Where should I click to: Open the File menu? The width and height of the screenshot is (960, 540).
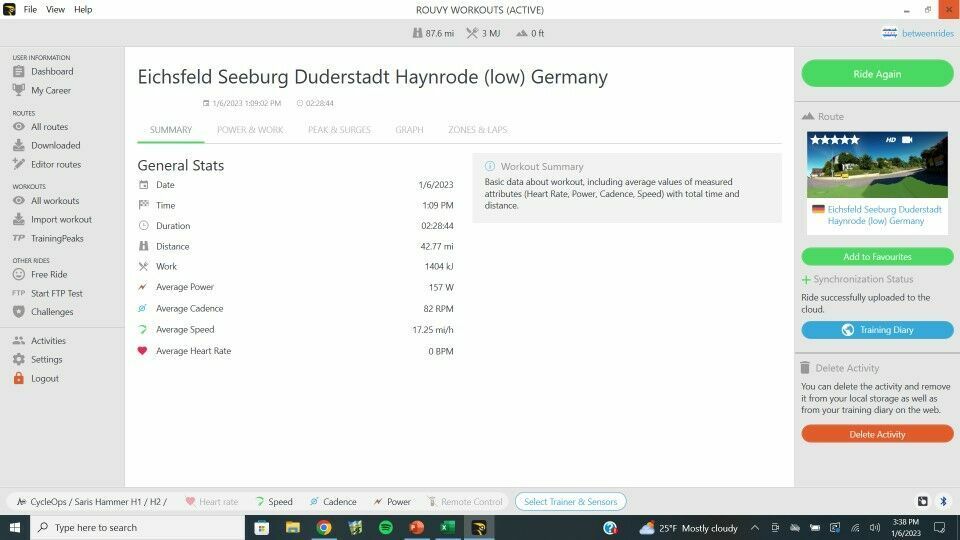[30, 9]
